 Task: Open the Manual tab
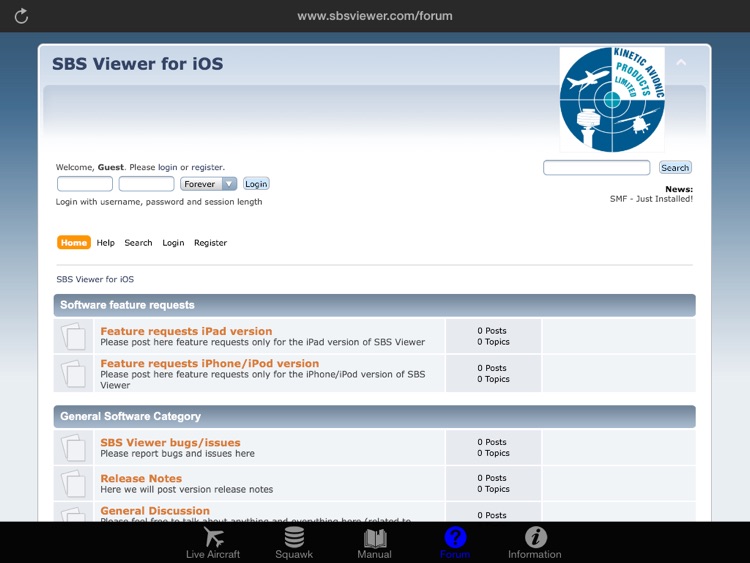pyautogui.click(x=375, y=543)
